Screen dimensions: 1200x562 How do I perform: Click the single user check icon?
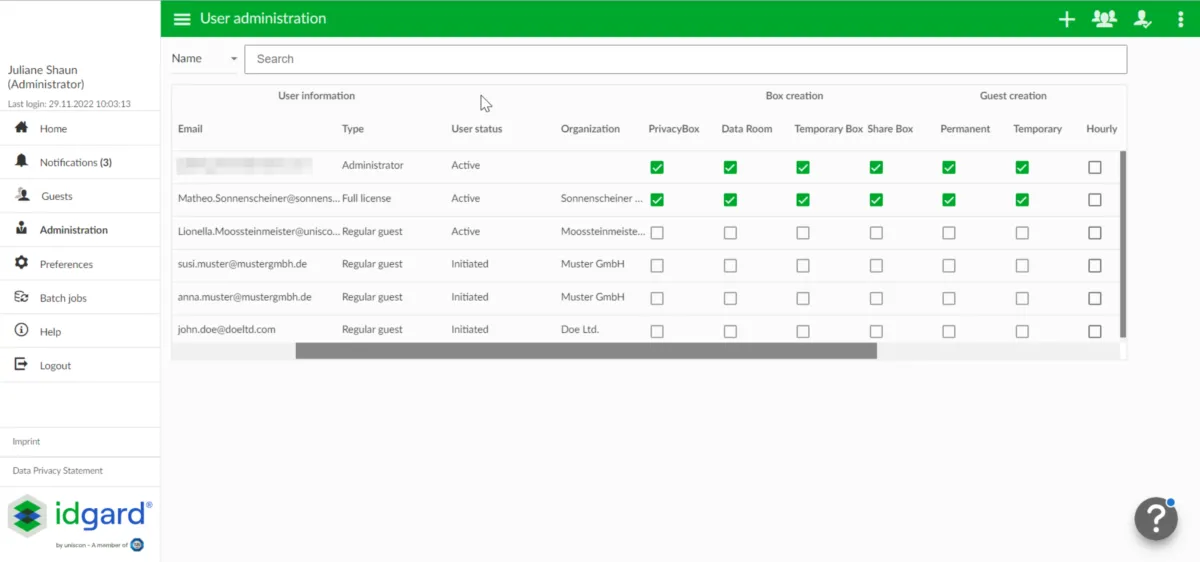pyautogui.click(x=1142, y=19)
